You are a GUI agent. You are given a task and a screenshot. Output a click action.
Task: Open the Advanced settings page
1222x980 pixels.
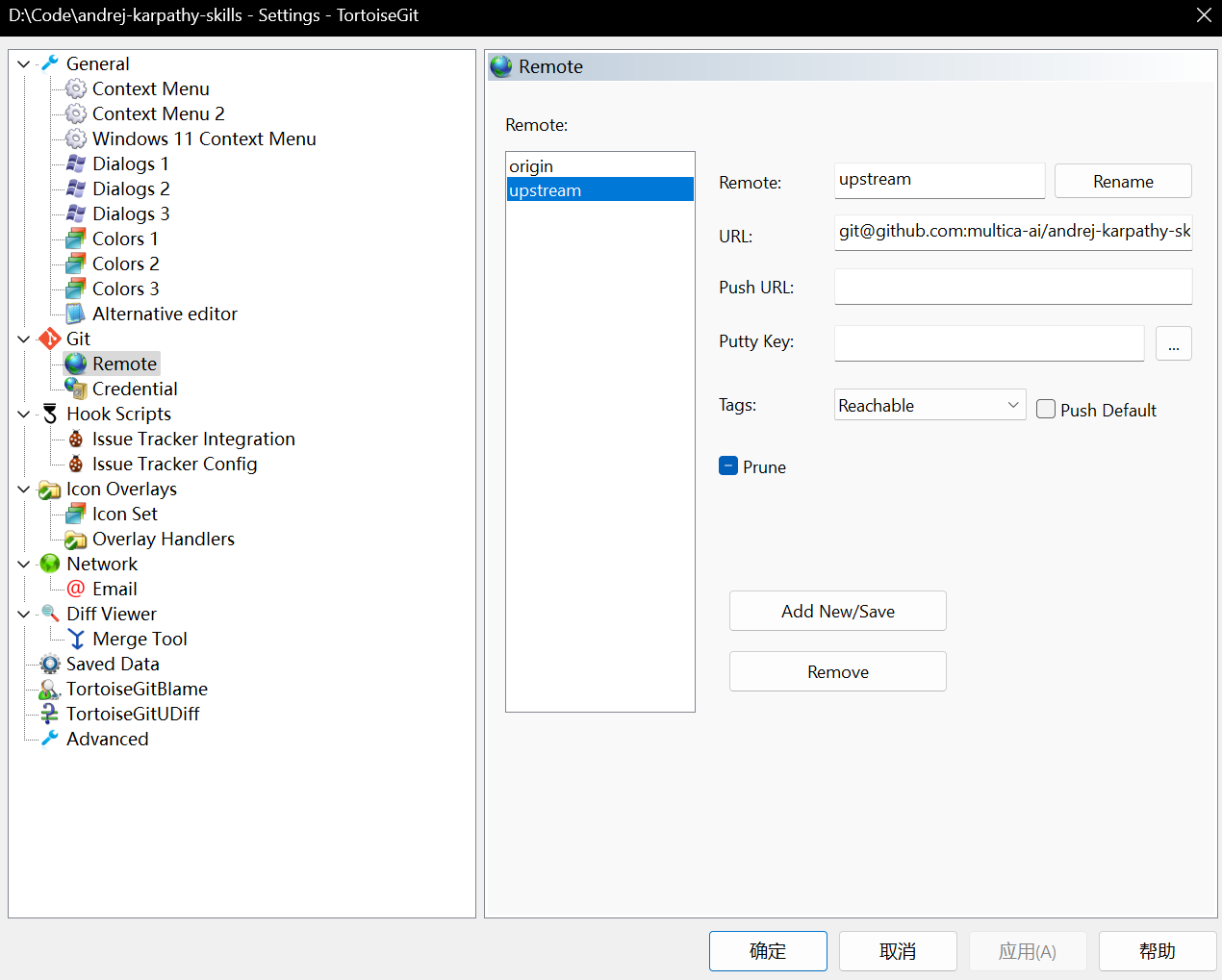[107, 739]
